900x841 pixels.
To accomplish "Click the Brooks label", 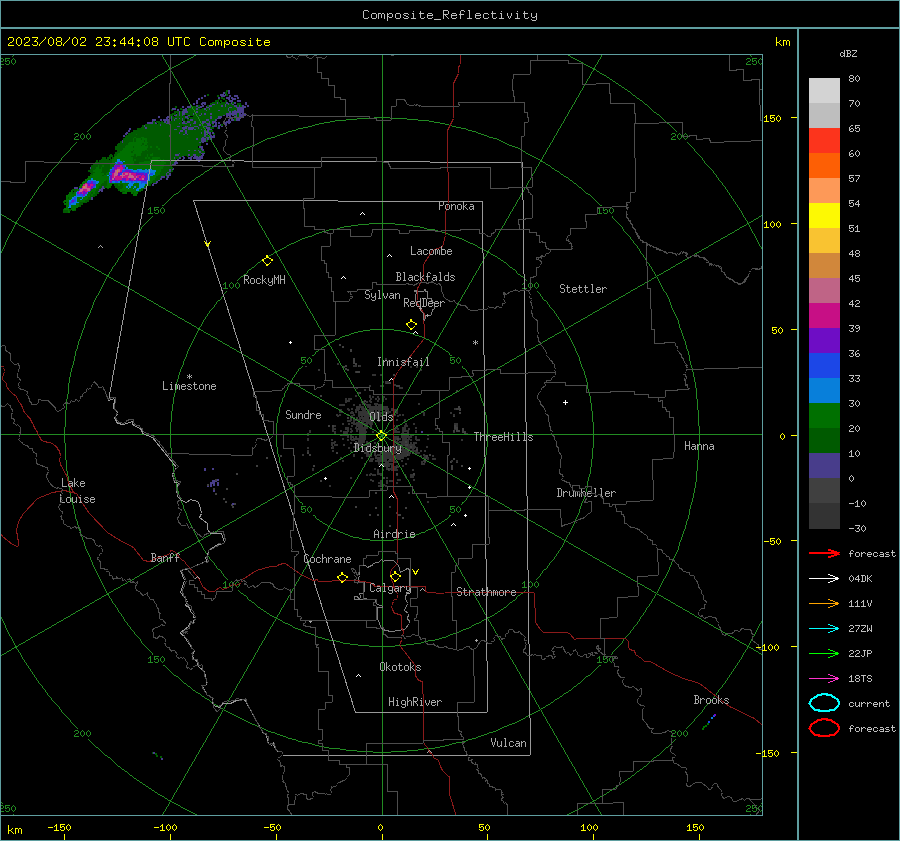I will pyautogui.click(x=711, y=700).
